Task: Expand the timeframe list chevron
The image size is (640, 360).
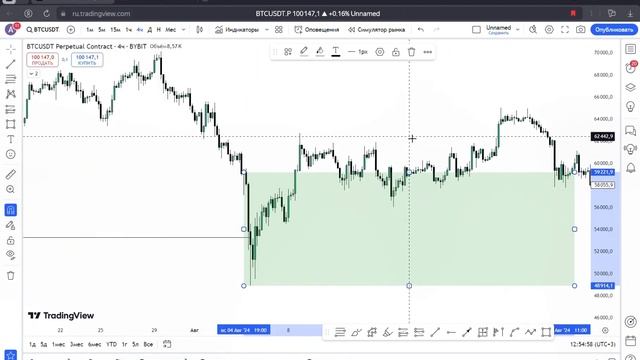Action: pos(183,29)
